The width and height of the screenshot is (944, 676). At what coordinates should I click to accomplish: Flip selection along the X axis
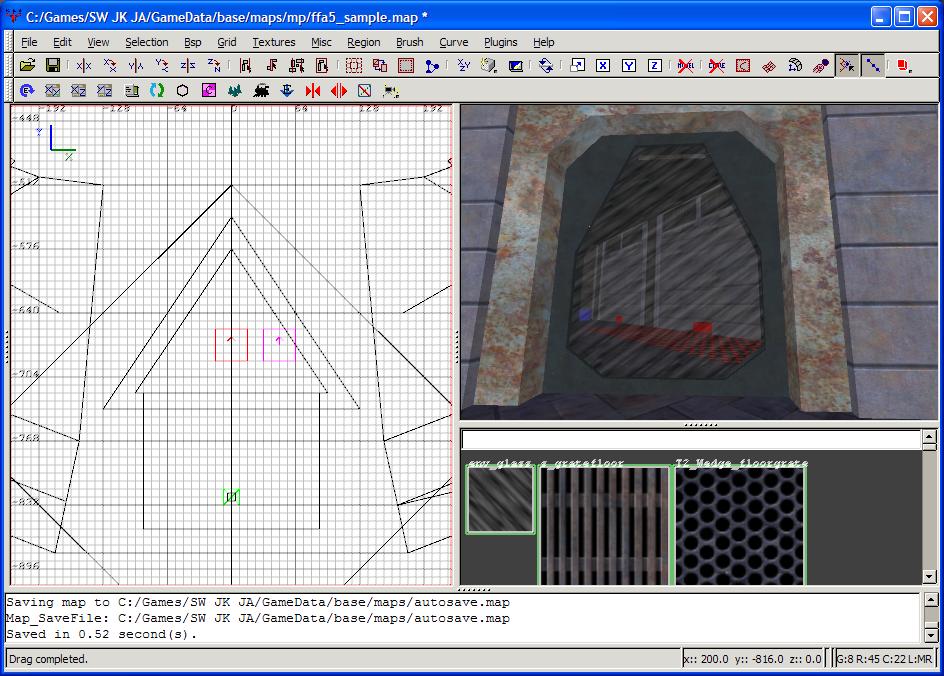click(x=84, y=65)
